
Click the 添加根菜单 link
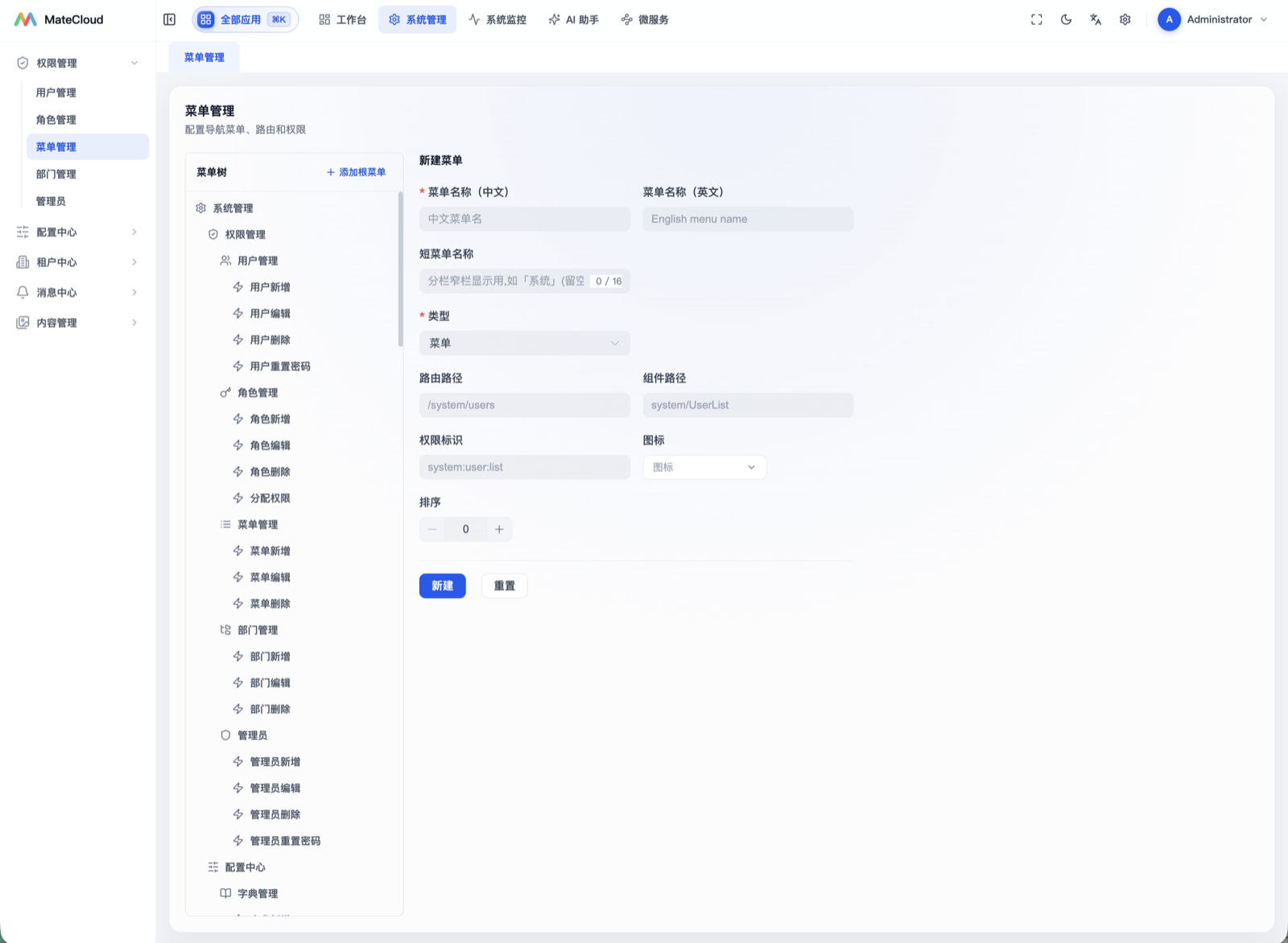(x=356, y=172)
